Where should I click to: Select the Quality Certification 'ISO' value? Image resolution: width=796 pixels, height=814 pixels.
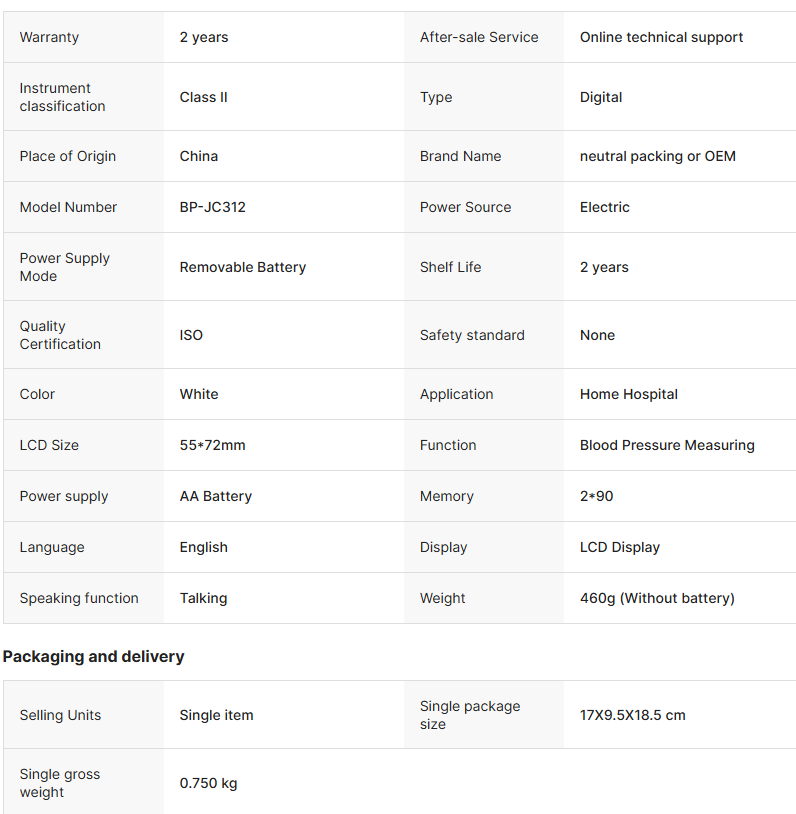[x=191, y=335]
